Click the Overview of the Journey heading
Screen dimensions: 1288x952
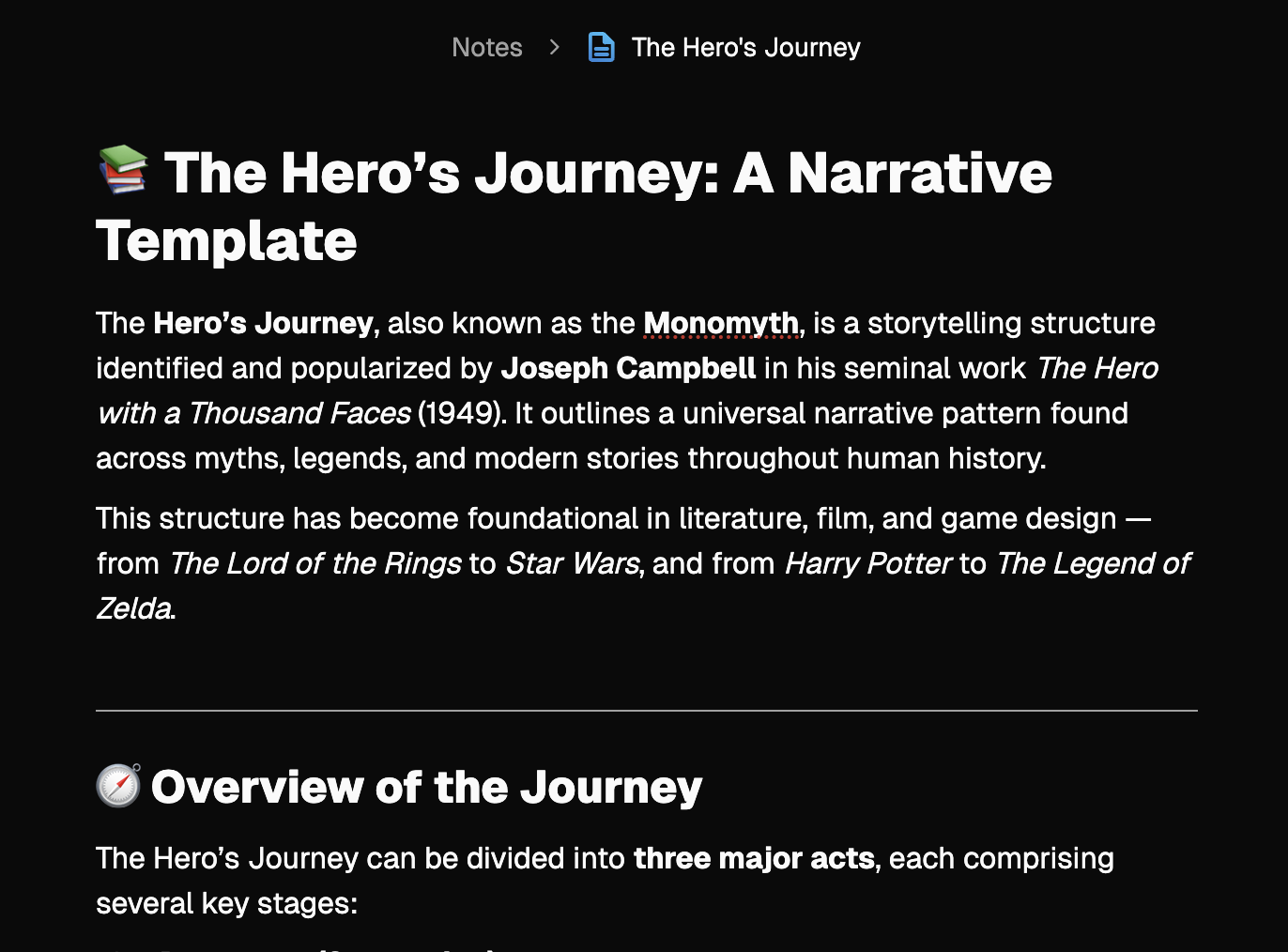point(426,786)
